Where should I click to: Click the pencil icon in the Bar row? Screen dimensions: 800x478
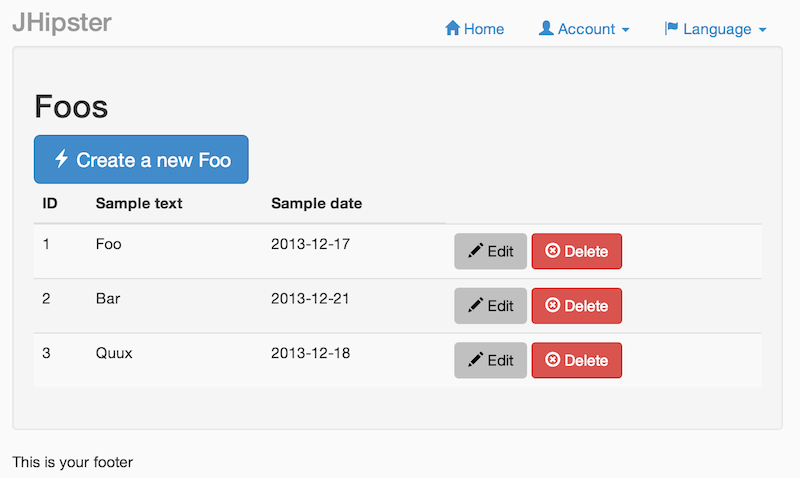click(476, 306)
